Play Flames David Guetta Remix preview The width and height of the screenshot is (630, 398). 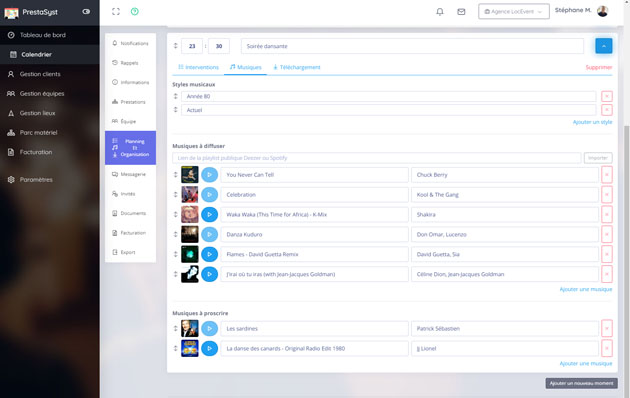click(209, 254)
